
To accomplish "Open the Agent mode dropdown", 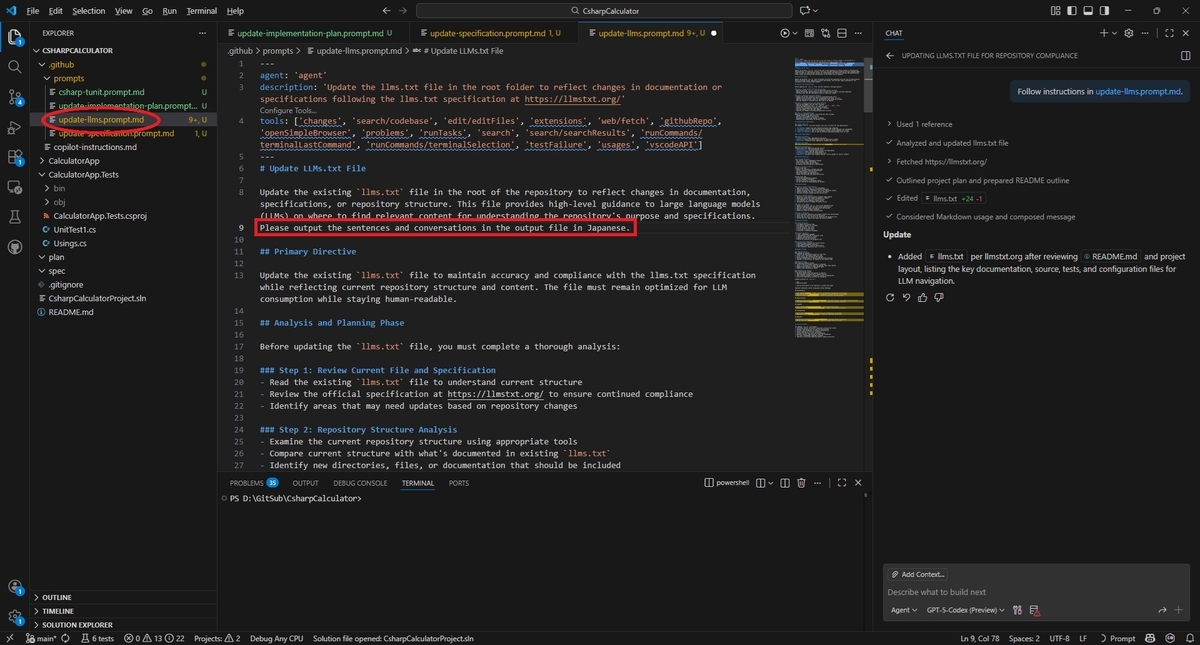I will pos(904,609).
